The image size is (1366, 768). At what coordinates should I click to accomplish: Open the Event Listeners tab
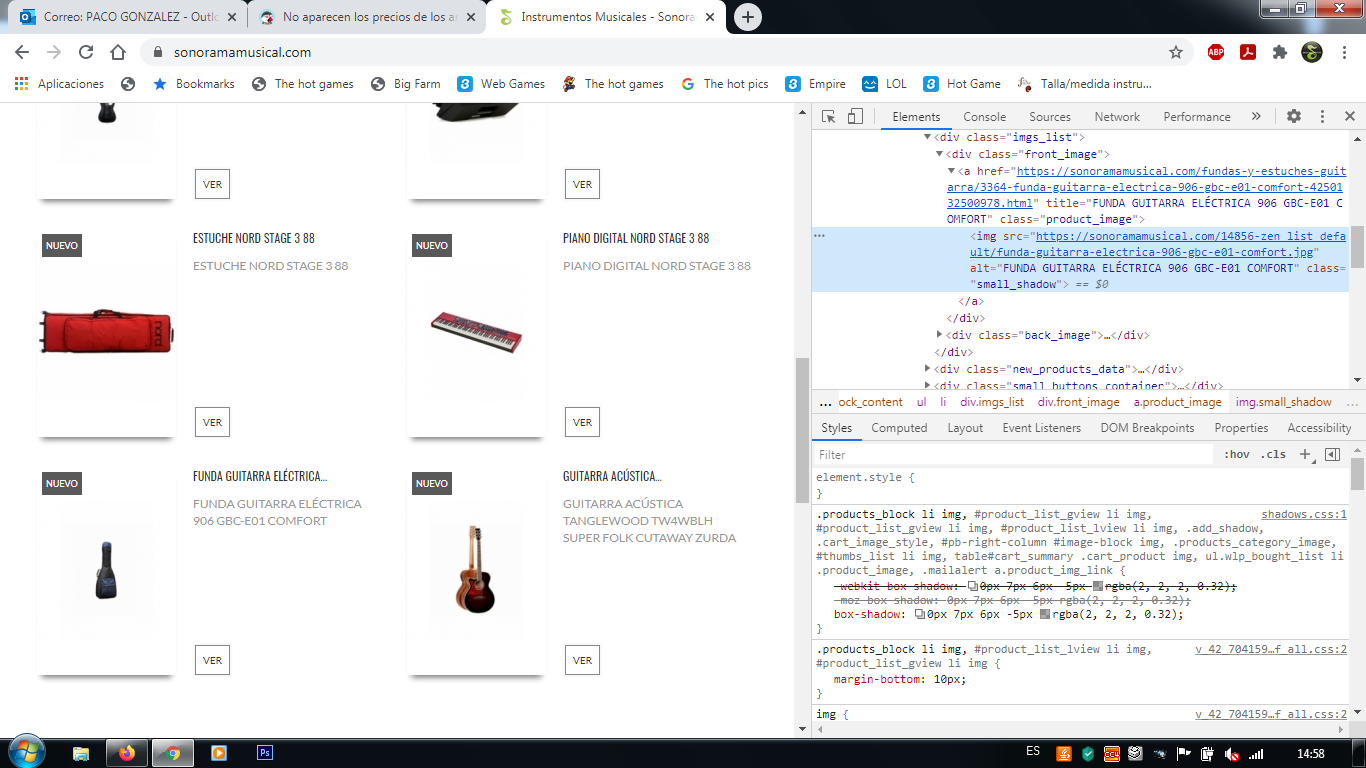[x=1042, y=428]
